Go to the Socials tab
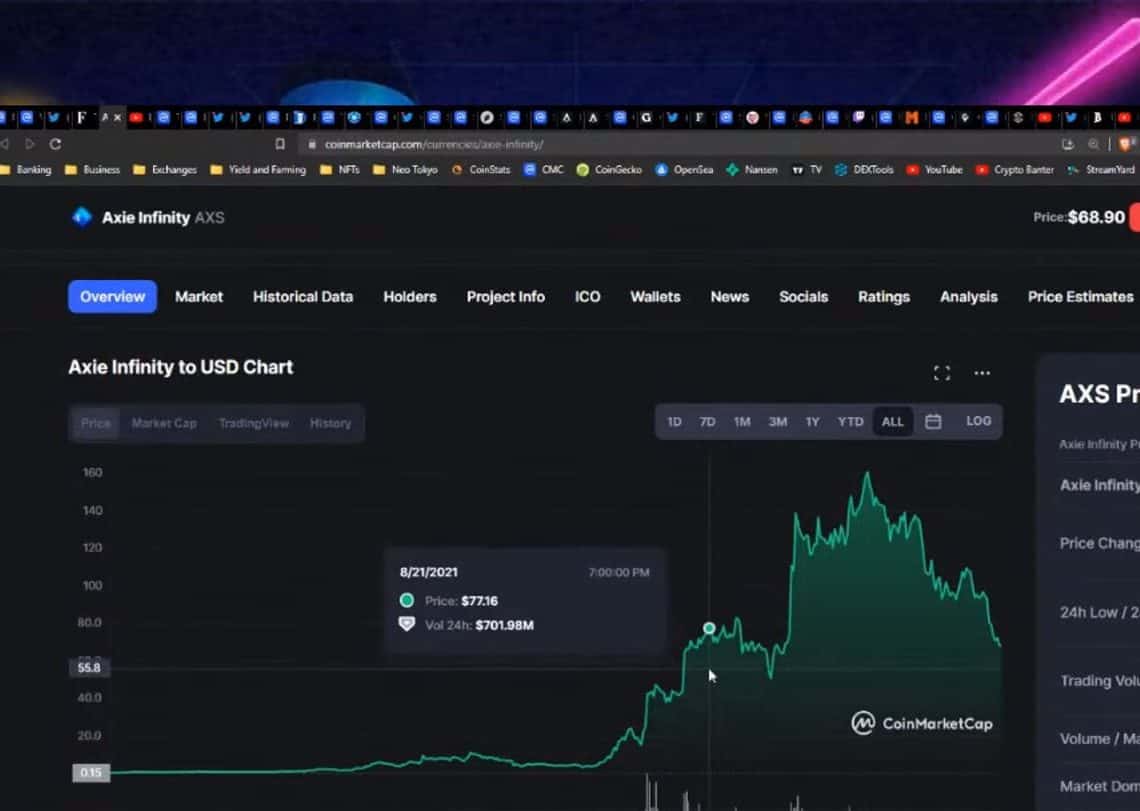The image size is (1140, 811). (x=803, y=297)
